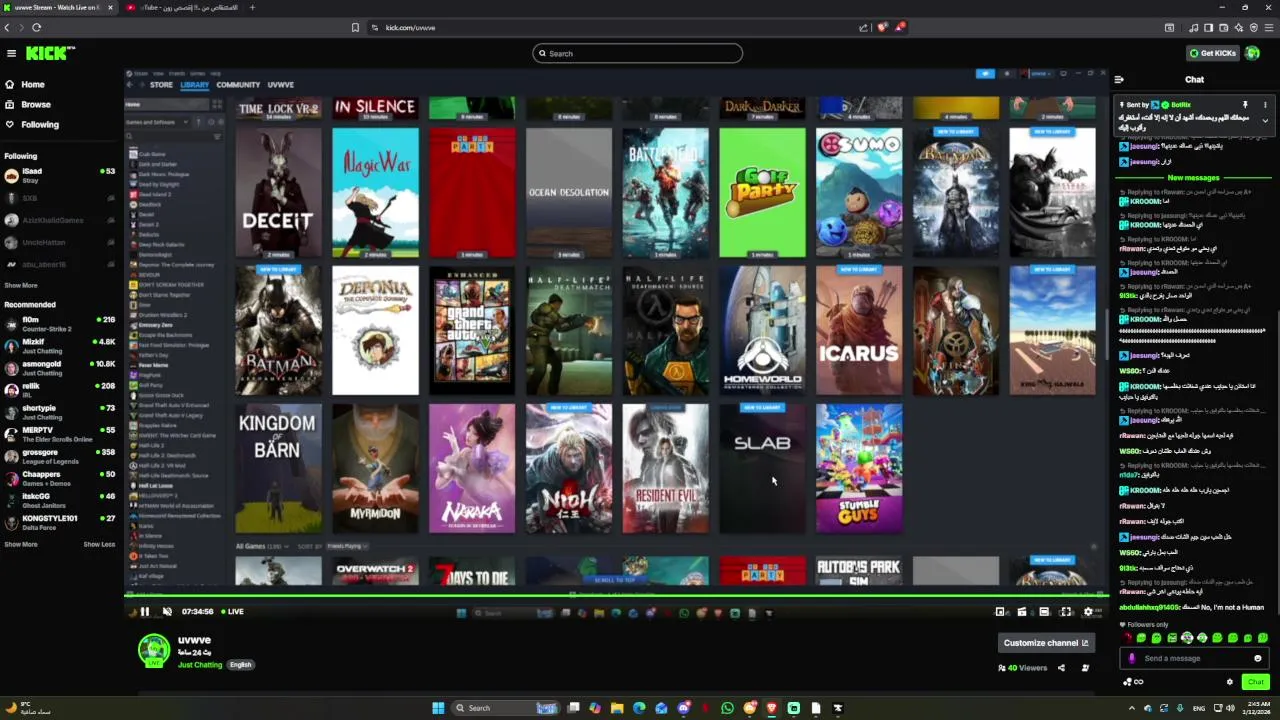Open recommended channel asmongold

click(60, 368)
